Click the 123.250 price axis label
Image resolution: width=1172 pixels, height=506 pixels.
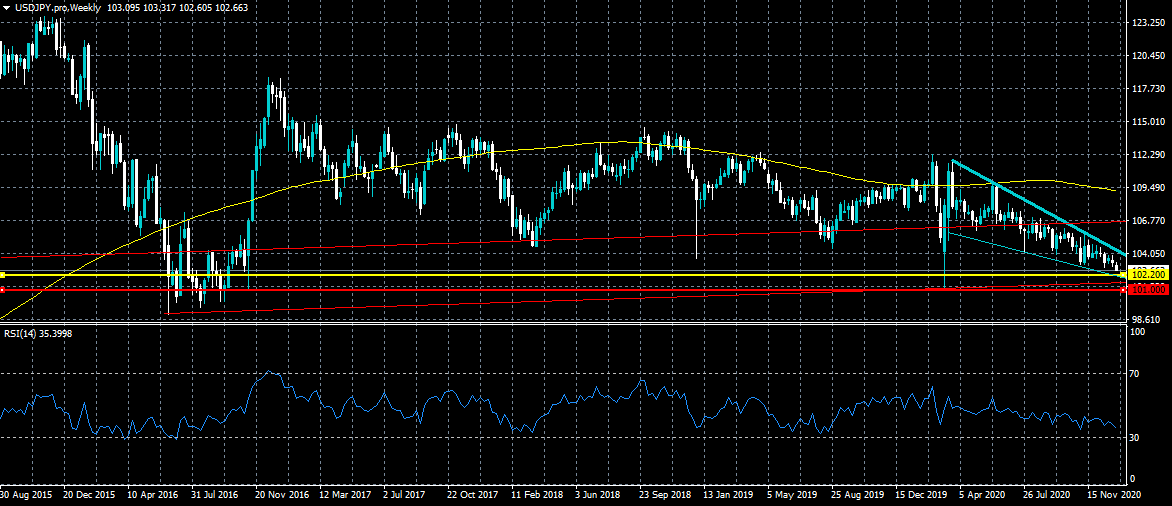(x=1144, y=22)
